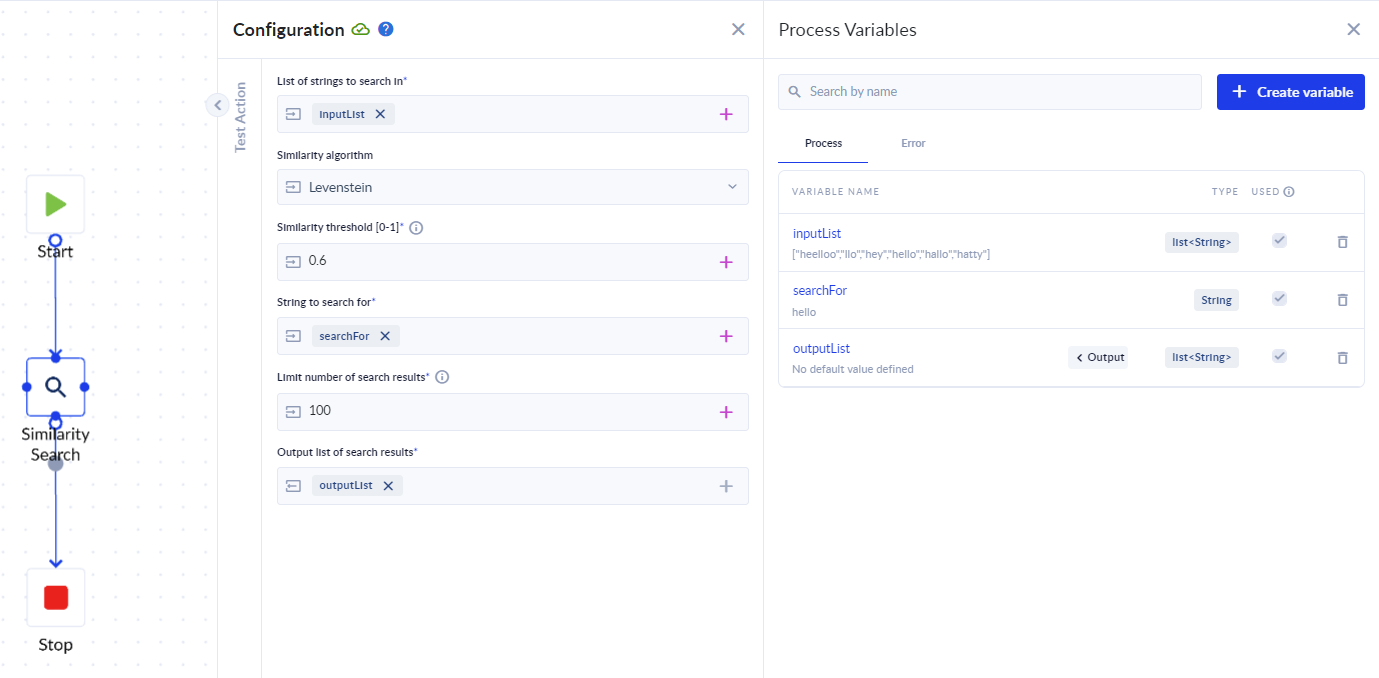Collapse the Test Action panel with the chevron

(217, 104)
